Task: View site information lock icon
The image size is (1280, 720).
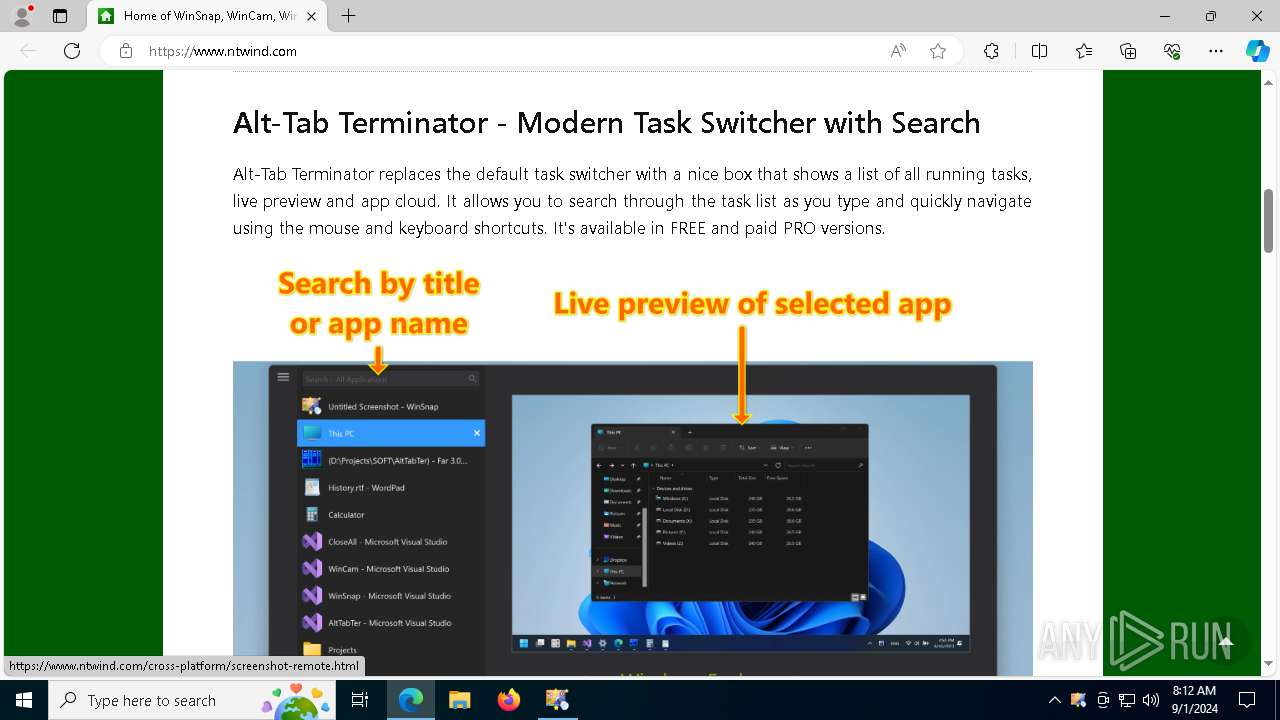Action: [x=126, y=51]
